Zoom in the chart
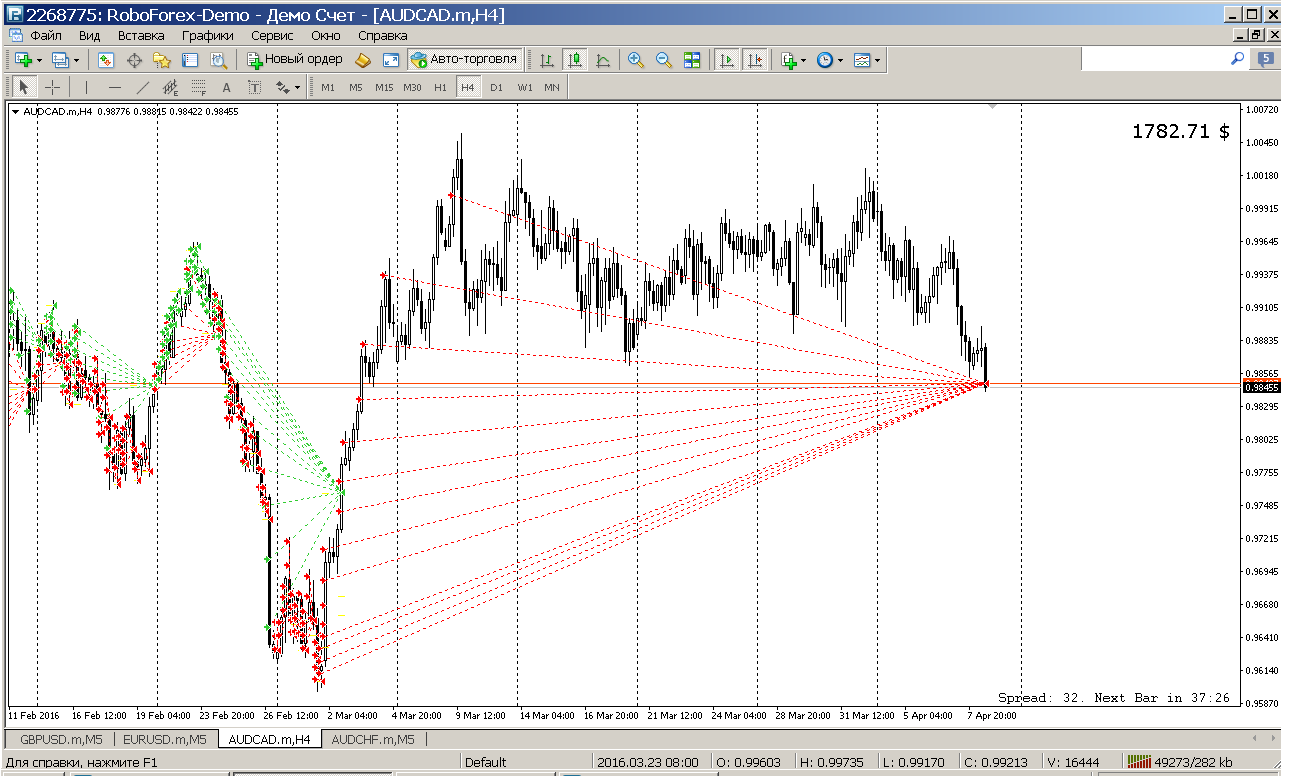Viewport: 1289px width, 776px height. pyautogui.click(x=635, y=60)
